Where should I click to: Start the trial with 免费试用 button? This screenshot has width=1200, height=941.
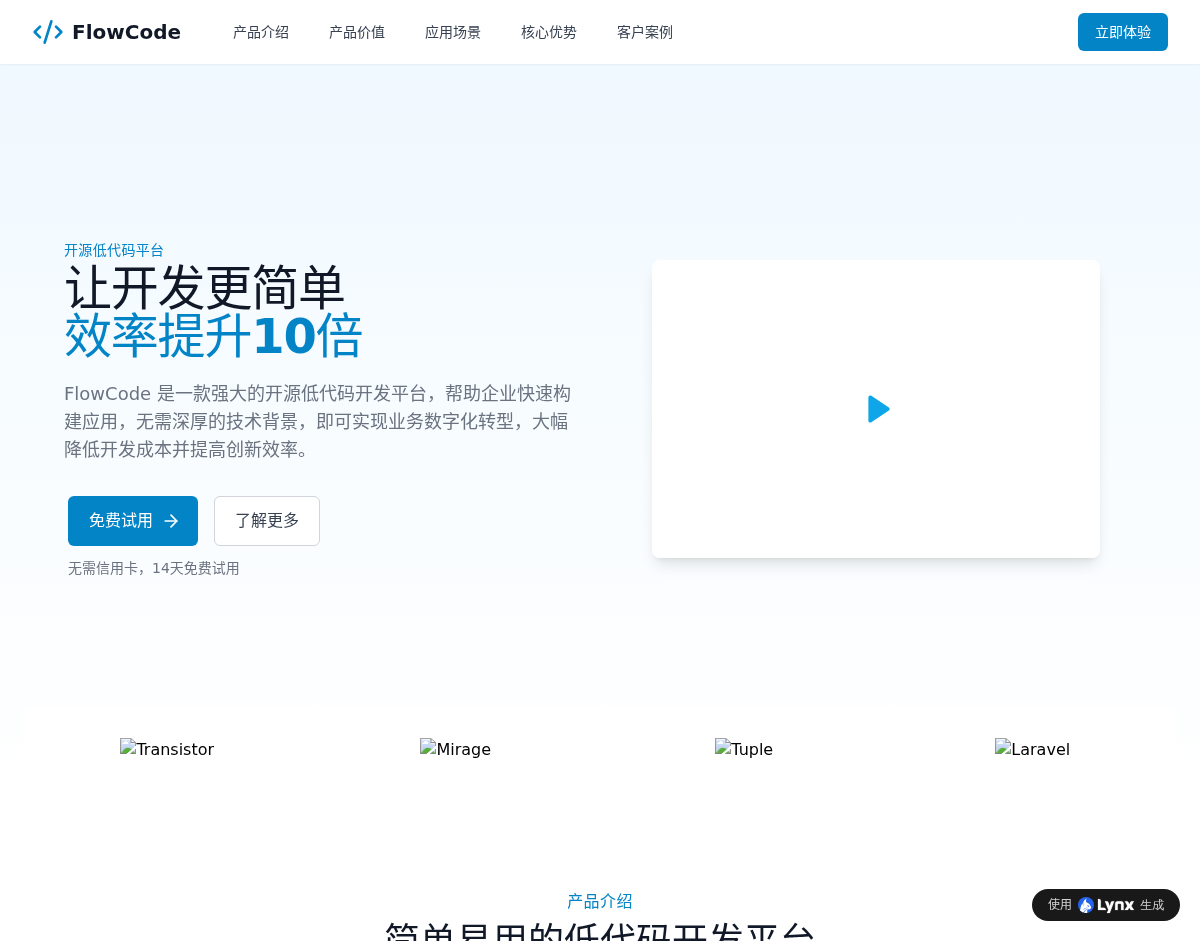[x=122, y=521]
